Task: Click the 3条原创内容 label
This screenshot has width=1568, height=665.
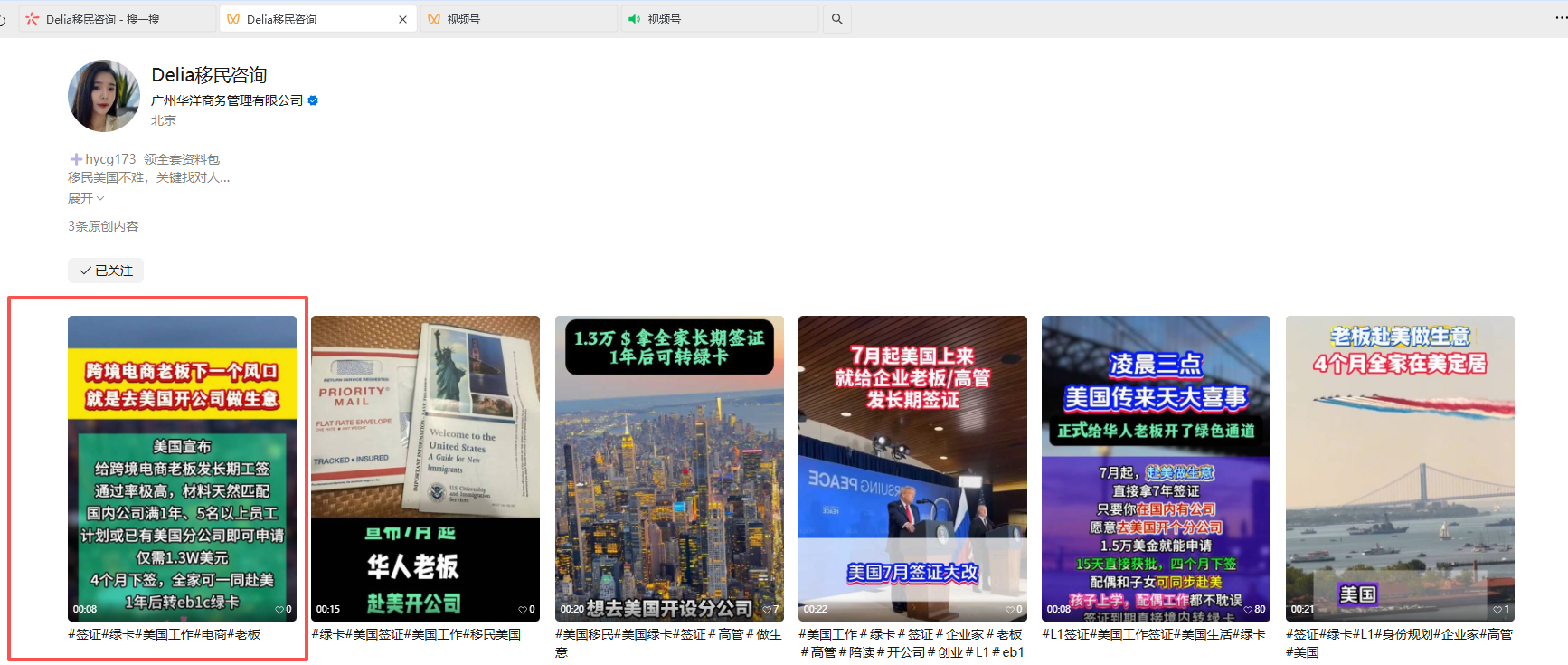Action: (x=103, y=226)
